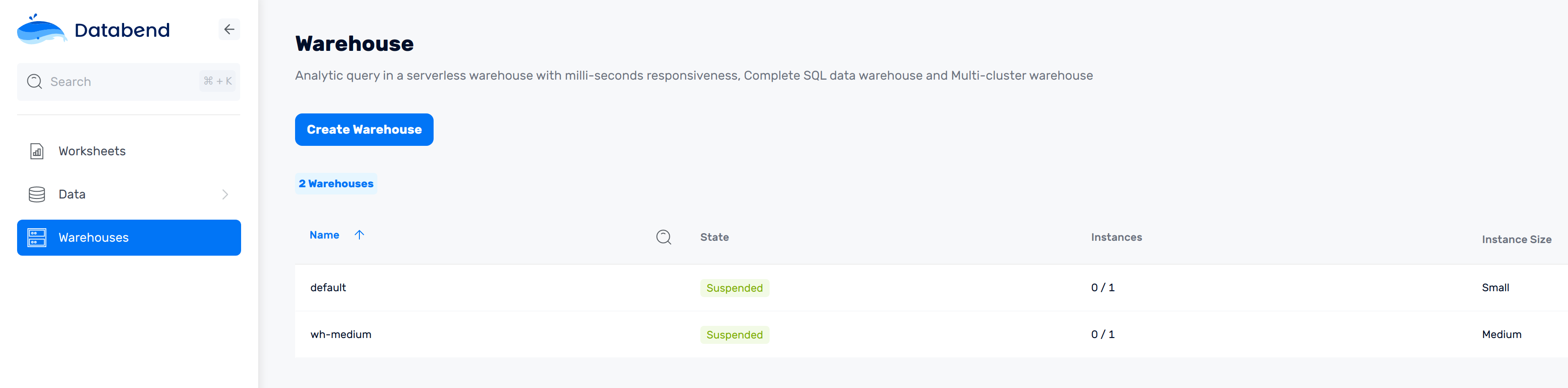Viewport: 1568px width, 388px height.
Task: Open the default warehouse row
Action: point(931,288)
